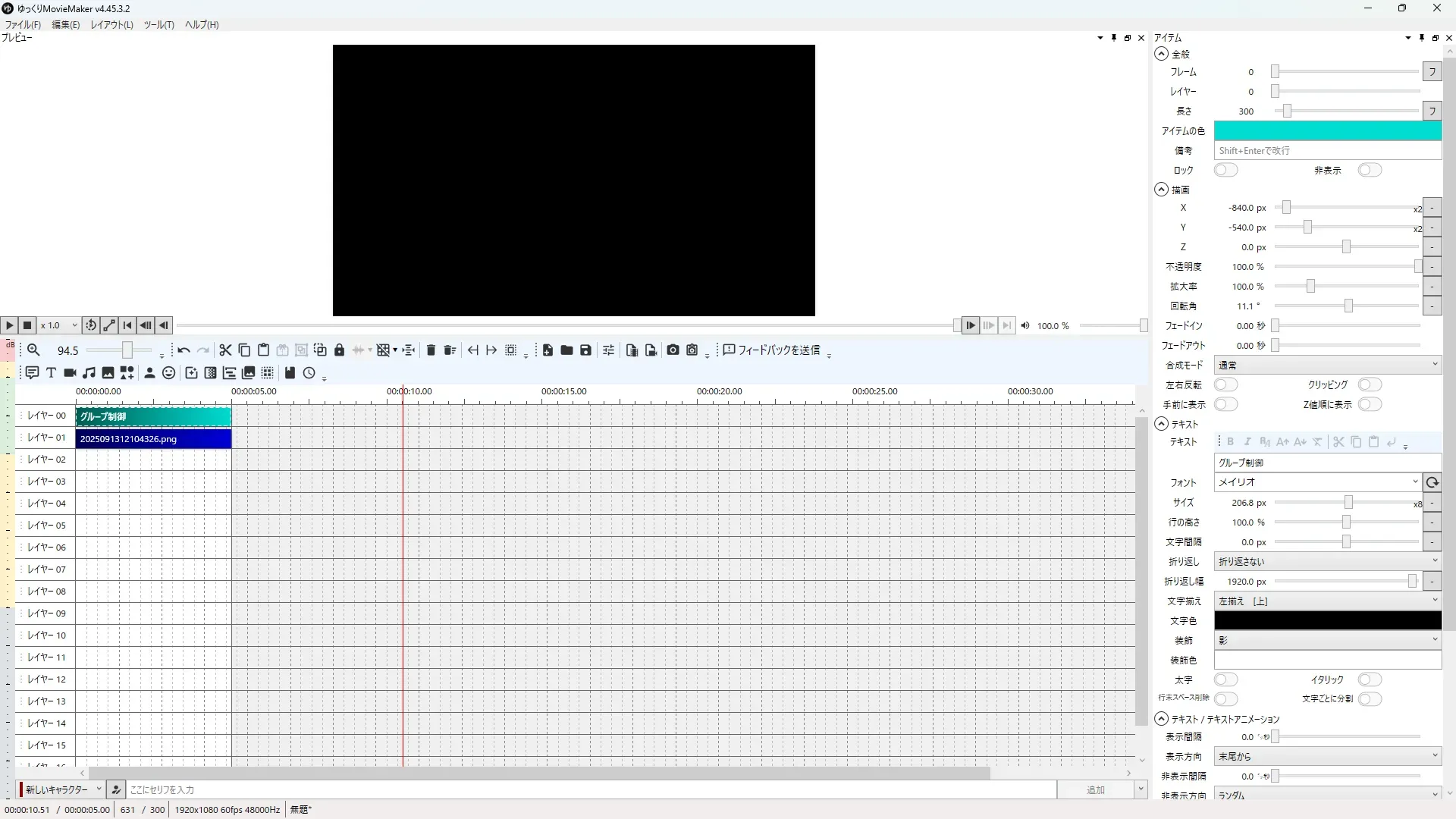Open the 合成モード blend mode dropdown

(1327, 366)
